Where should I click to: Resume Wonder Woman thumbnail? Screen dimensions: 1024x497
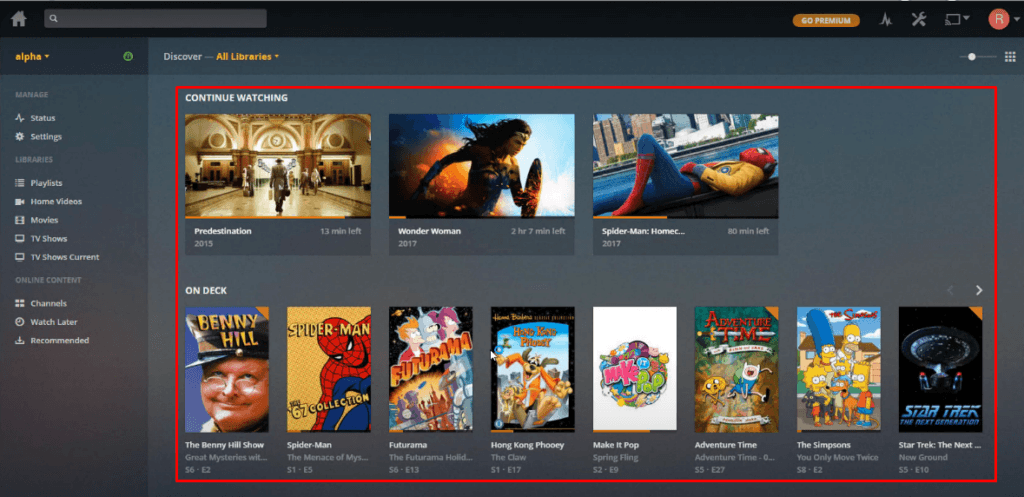coord(481,165)
